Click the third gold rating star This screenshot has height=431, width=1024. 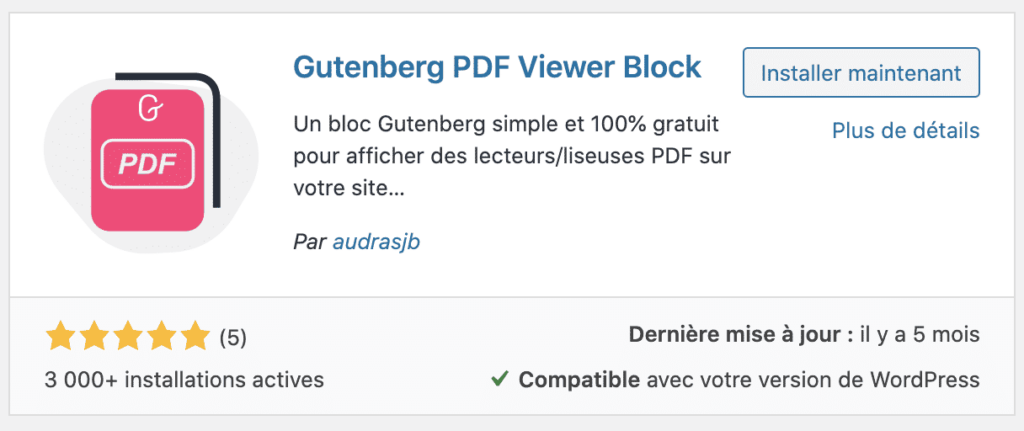pos(128,336)
